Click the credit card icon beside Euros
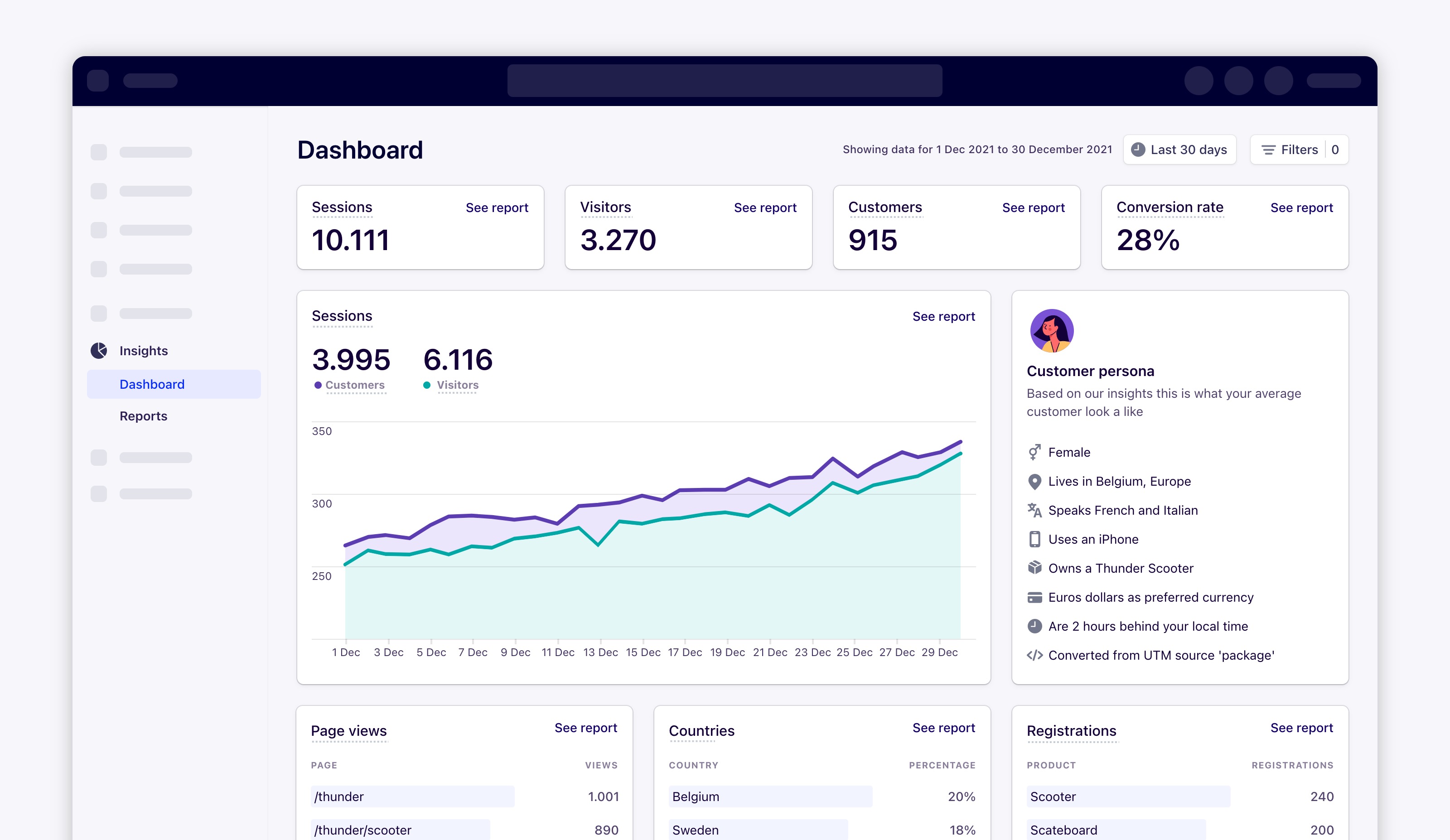The height and width of the screenshot is (840, 1450). 1034,597
